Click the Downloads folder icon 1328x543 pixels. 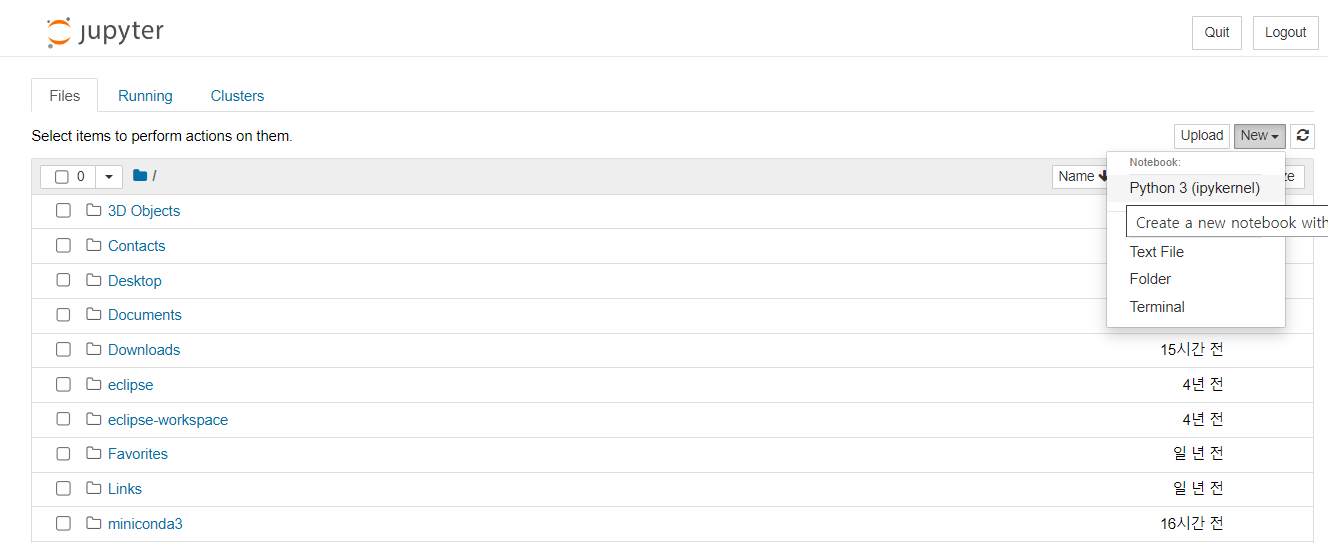point(94,350)
